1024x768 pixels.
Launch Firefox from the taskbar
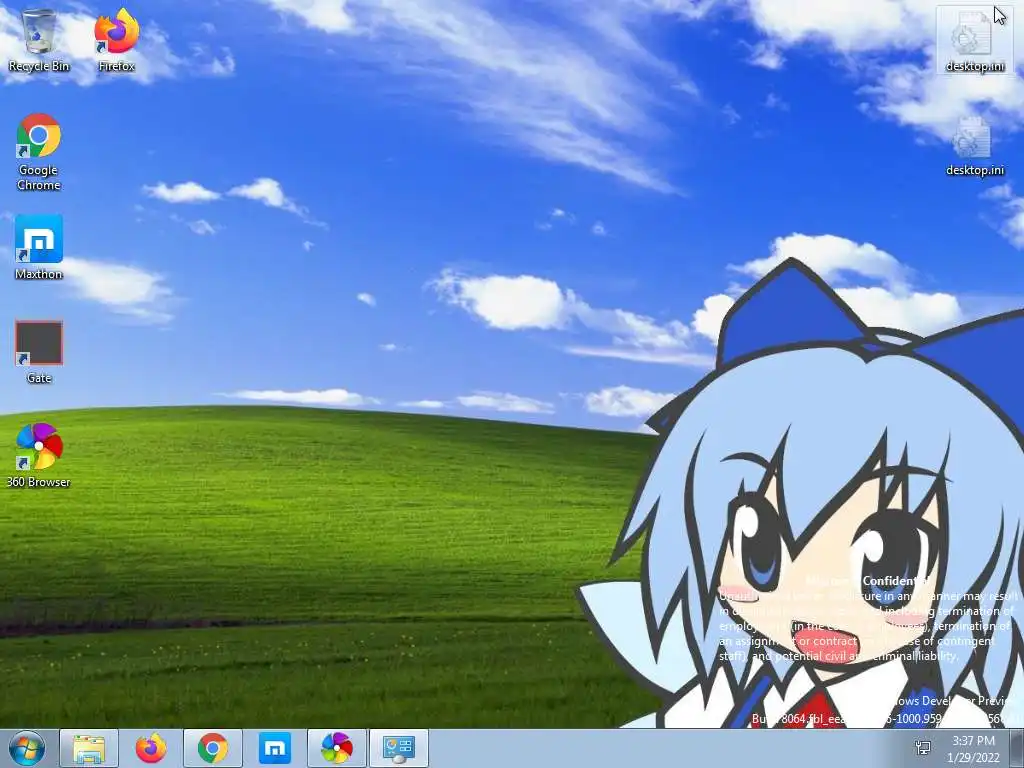click(x=151, y=748)
